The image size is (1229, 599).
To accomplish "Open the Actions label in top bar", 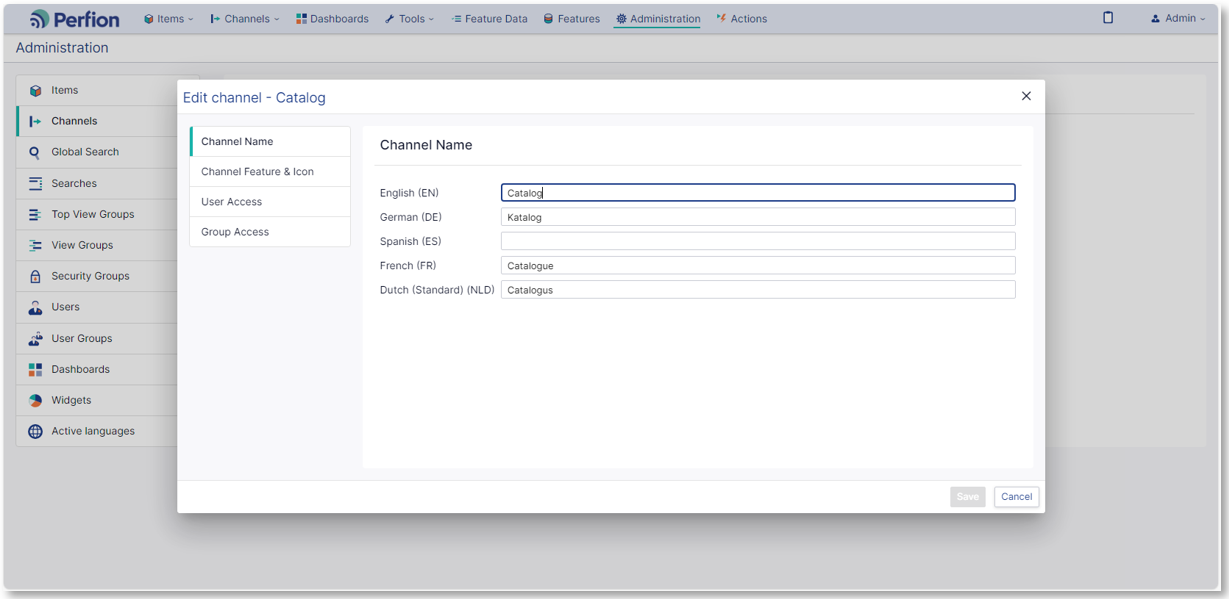I will pyautogui.click(x=749, y=19).
